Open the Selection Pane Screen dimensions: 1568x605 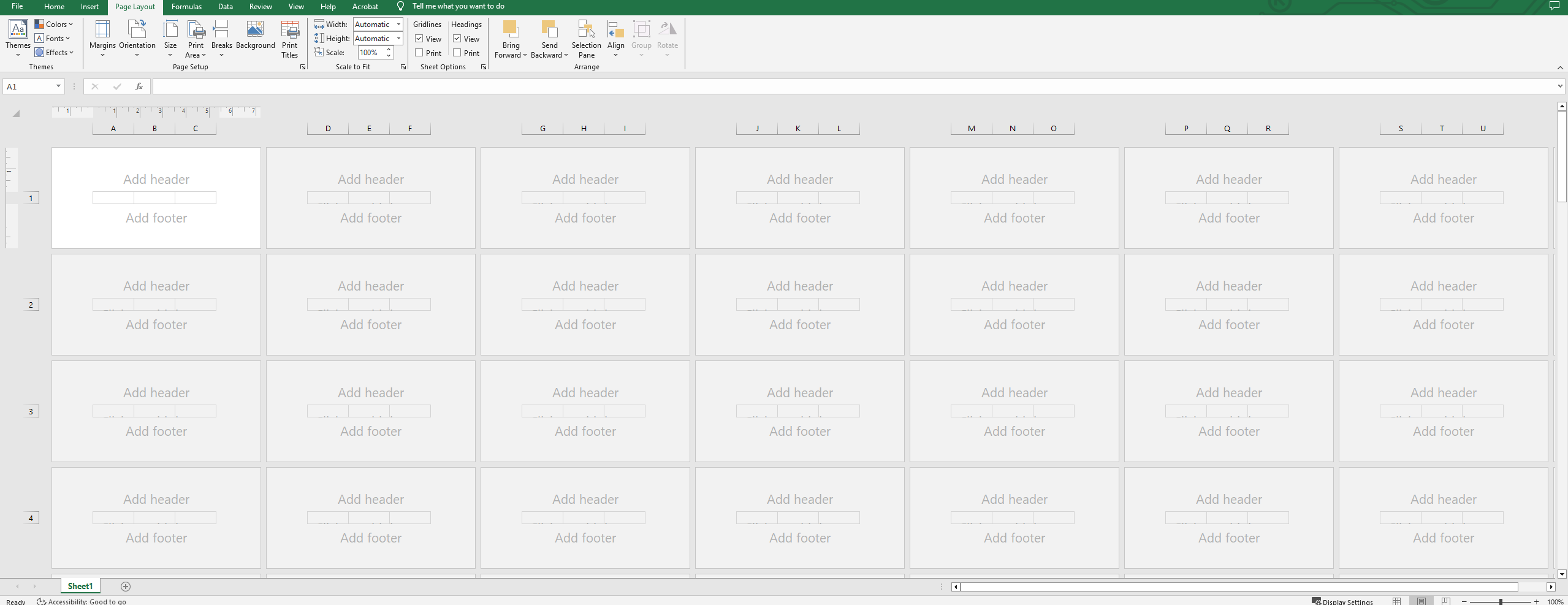(x=586, y=39)
